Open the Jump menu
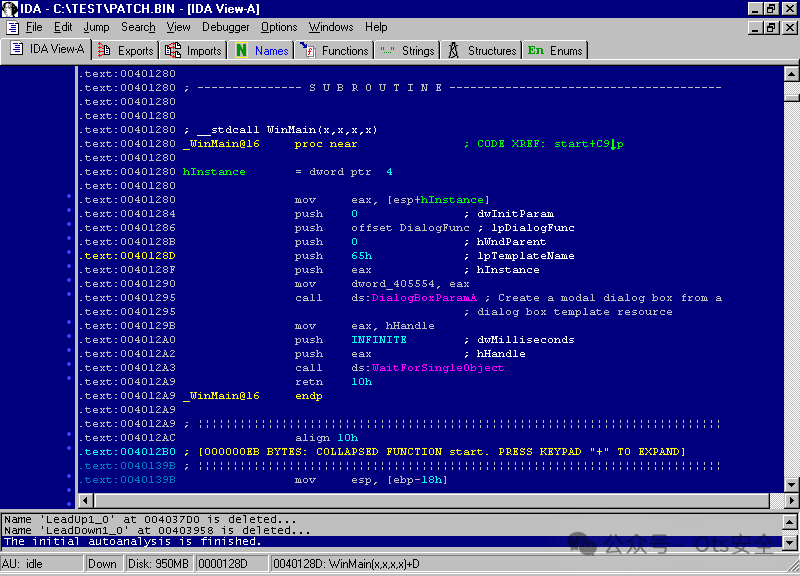The image size is (800, 576). point(96,27)
